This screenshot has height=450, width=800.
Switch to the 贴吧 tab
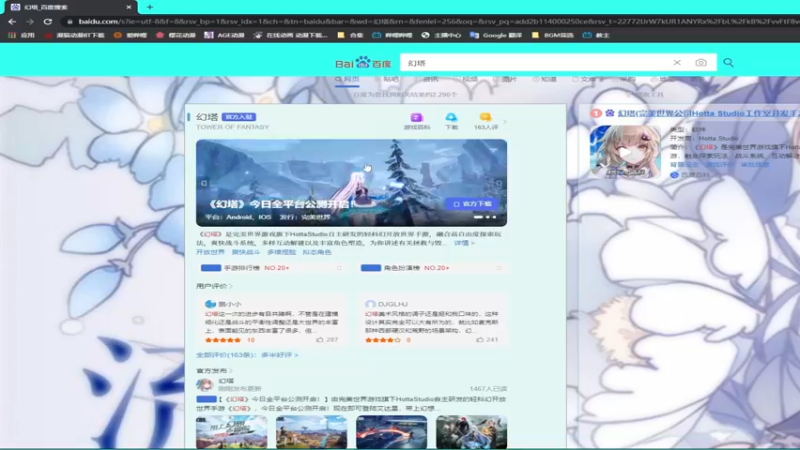[x=387, y=80]
